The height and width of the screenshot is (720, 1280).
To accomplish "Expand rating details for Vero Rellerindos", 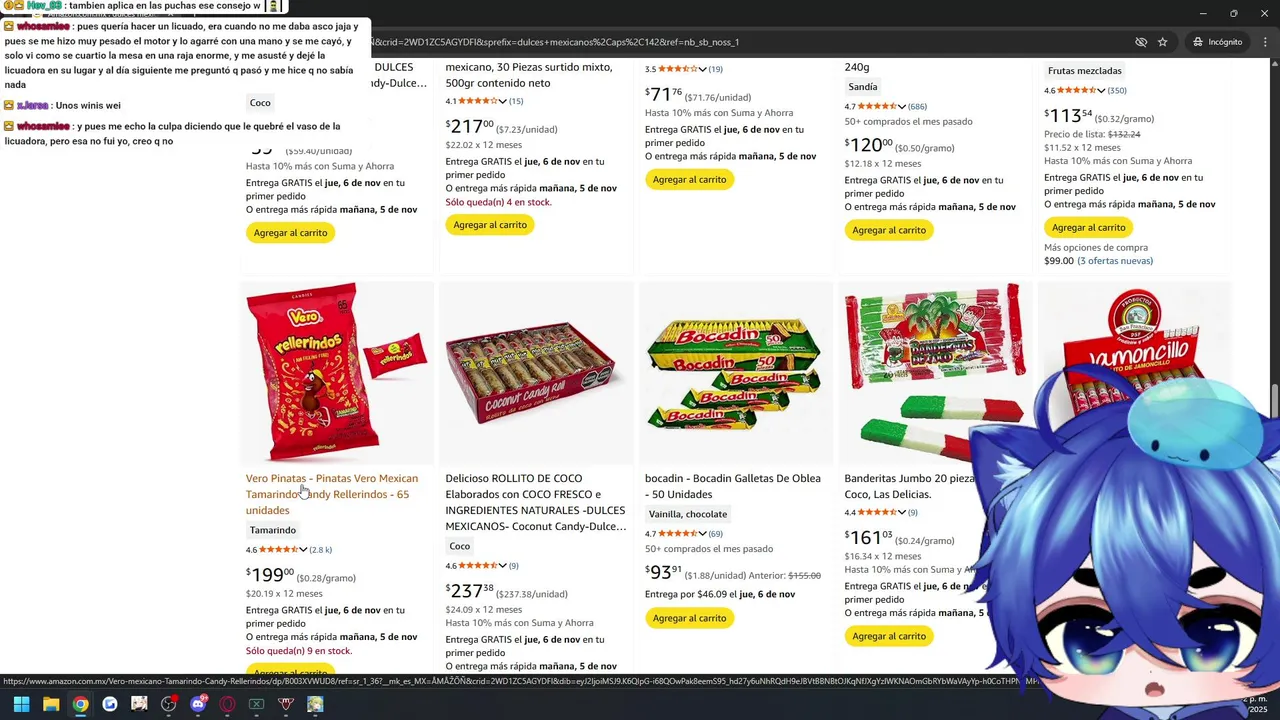I will click(x=303, y=549).
